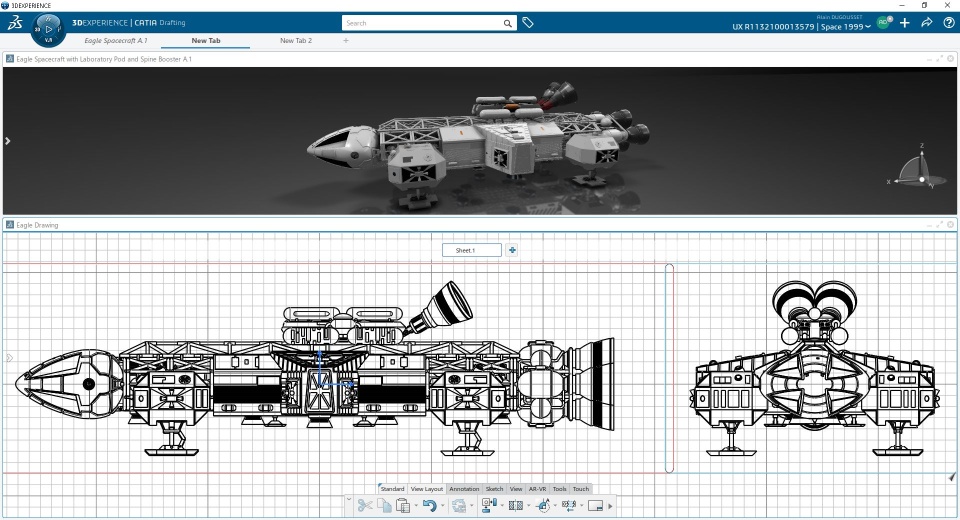Image resolution: width=960 pixels, height=520 pixels.
Task: Open the help question mark icon
Action: pos(948,23)
